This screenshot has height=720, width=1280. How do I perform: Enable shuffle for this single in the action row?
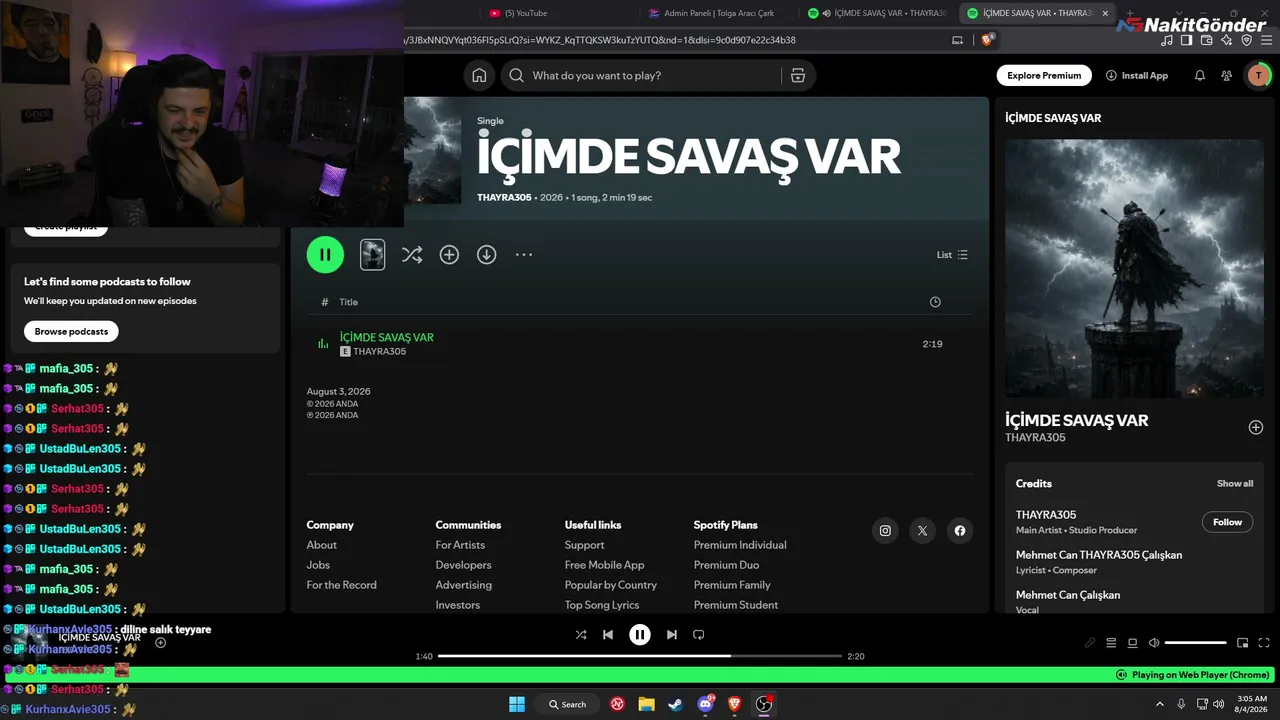pos(412,255)
